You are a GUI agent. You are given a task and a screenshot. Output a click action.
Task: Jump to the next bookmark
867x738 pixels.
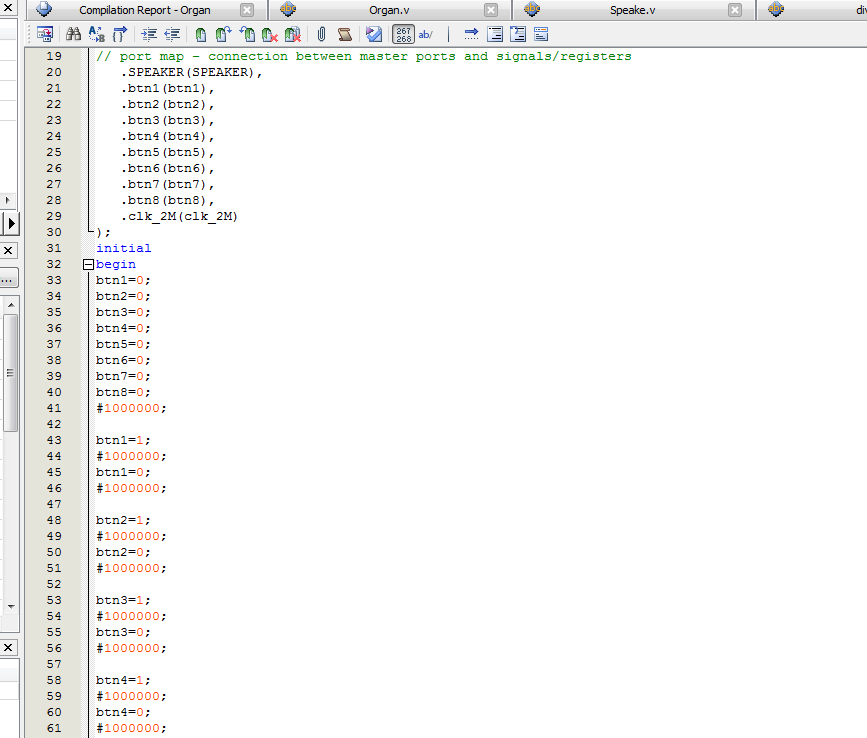click(x=223, y=34)
